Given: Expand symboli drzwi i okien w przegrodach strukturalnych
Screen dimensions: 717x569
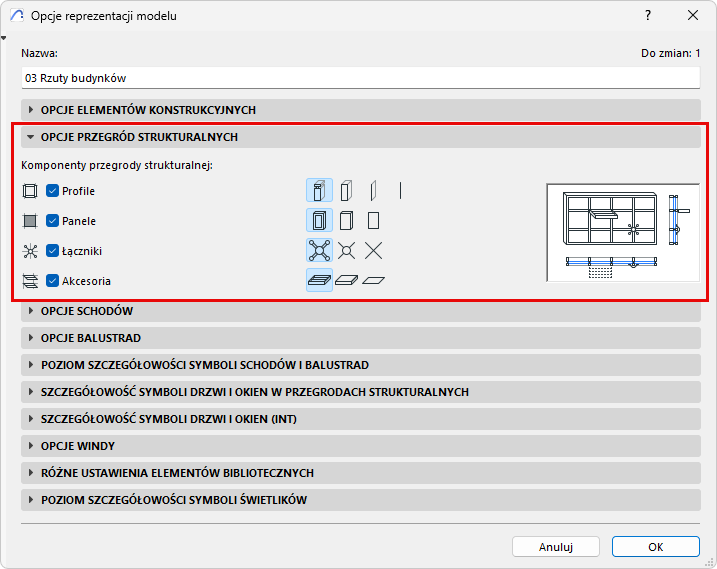Looking at the screenshot, I should (x=361, y=392).
